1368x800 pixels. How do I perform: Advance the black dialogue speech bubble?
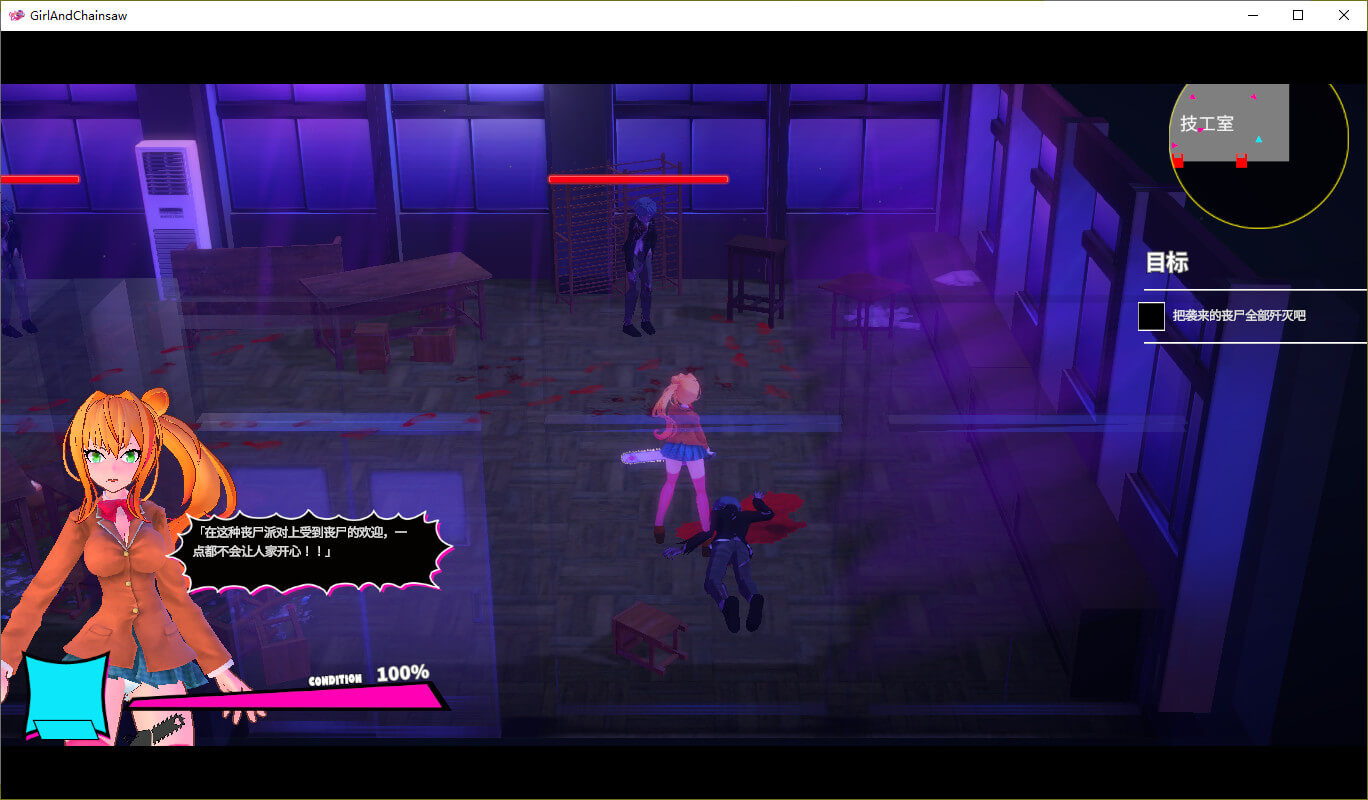click(x=315, y=550)
